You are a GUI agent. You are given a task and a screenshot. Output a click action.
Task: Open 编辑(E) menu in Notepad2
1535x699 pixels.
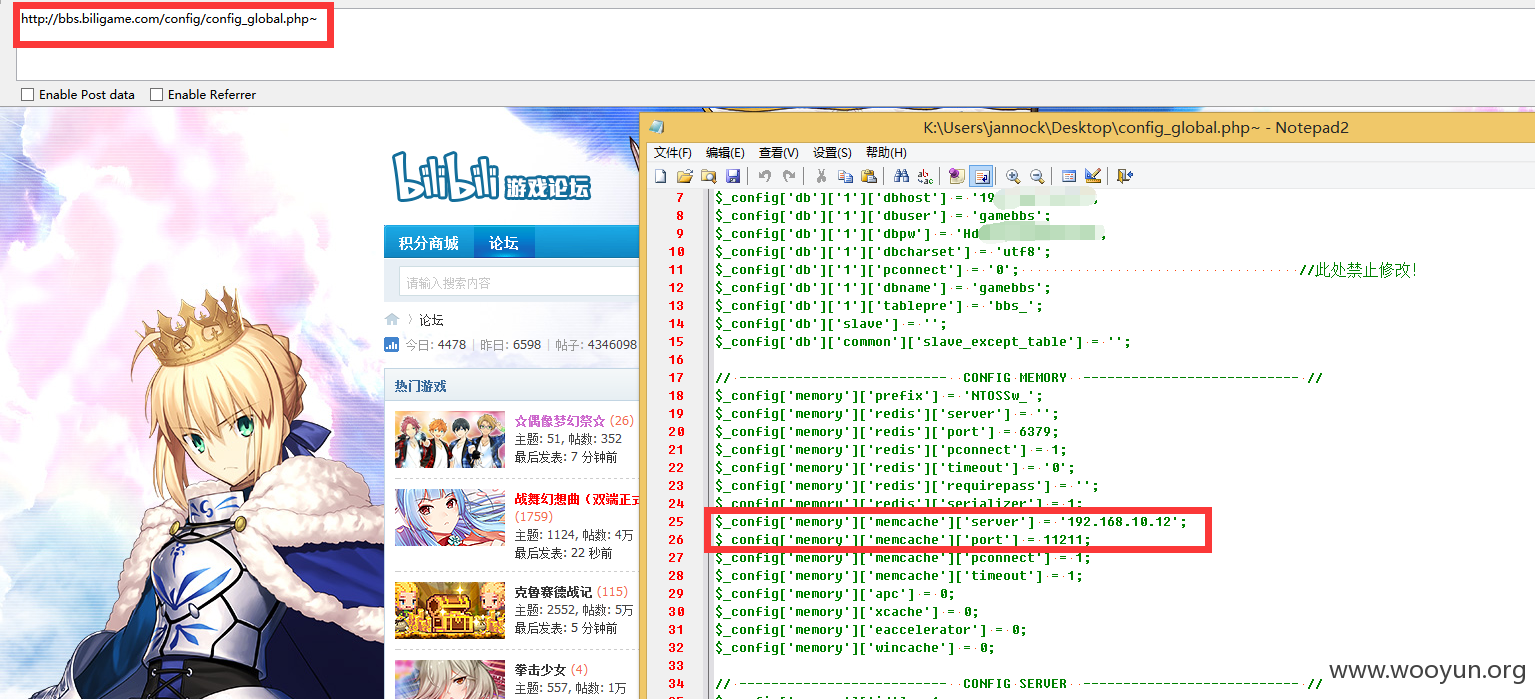coord(725,153)
